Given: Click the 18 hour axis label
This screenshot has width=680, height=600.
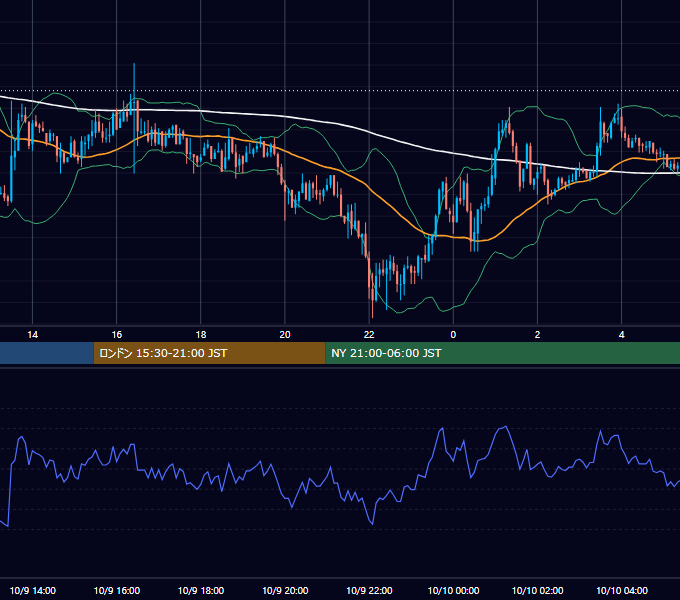Looking at the screenshot, I should [201, 335].
